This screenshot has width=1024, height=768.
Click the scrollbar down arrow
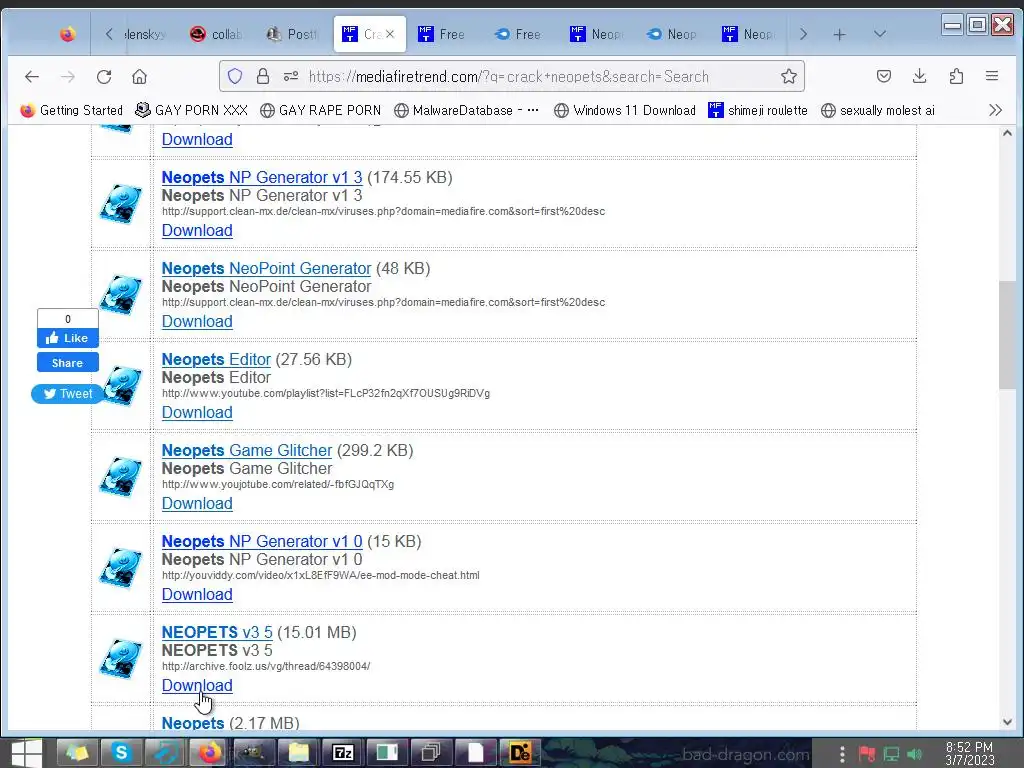pos(1007,722)
